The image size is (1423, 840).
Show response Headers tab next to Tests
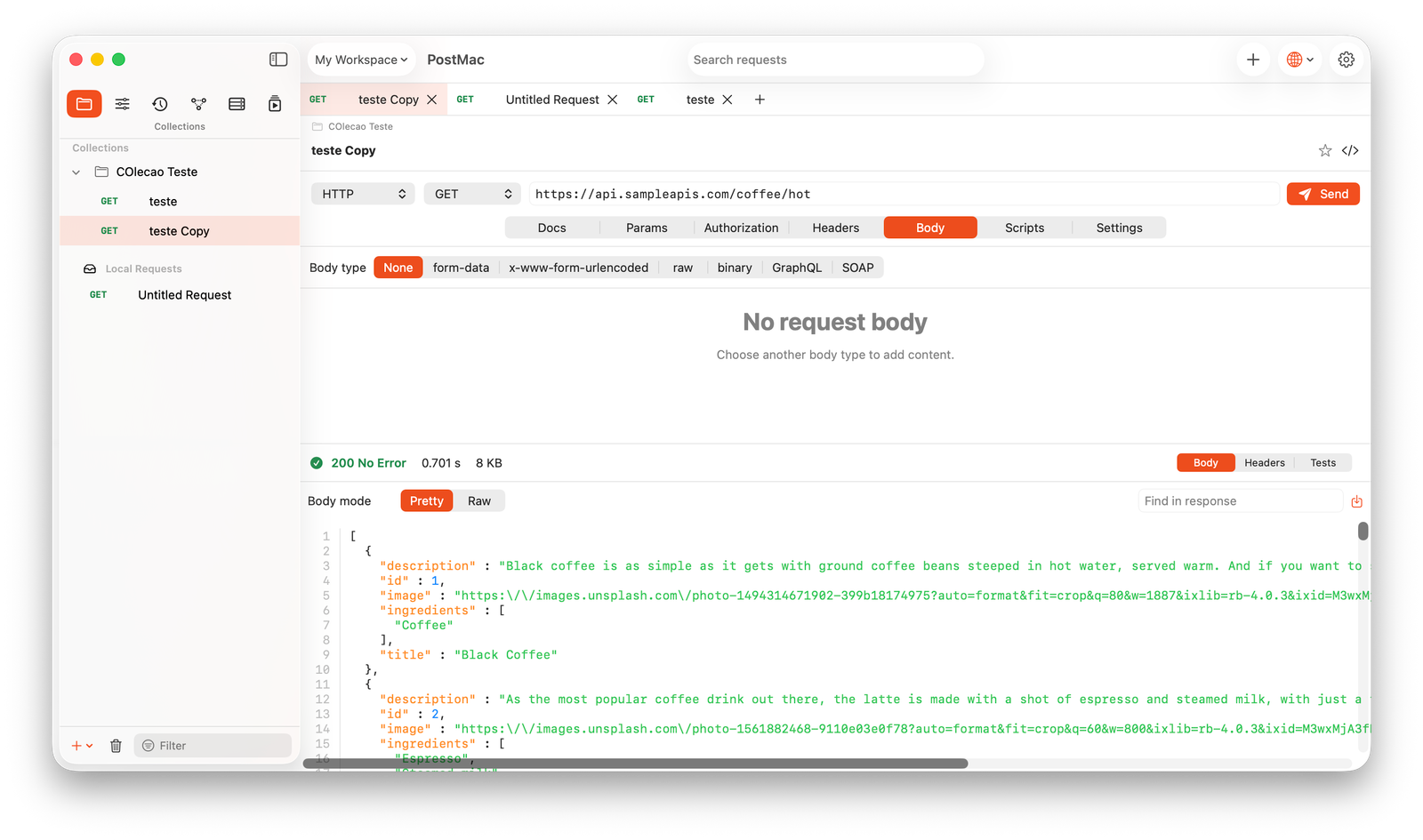pos(1265,463)
